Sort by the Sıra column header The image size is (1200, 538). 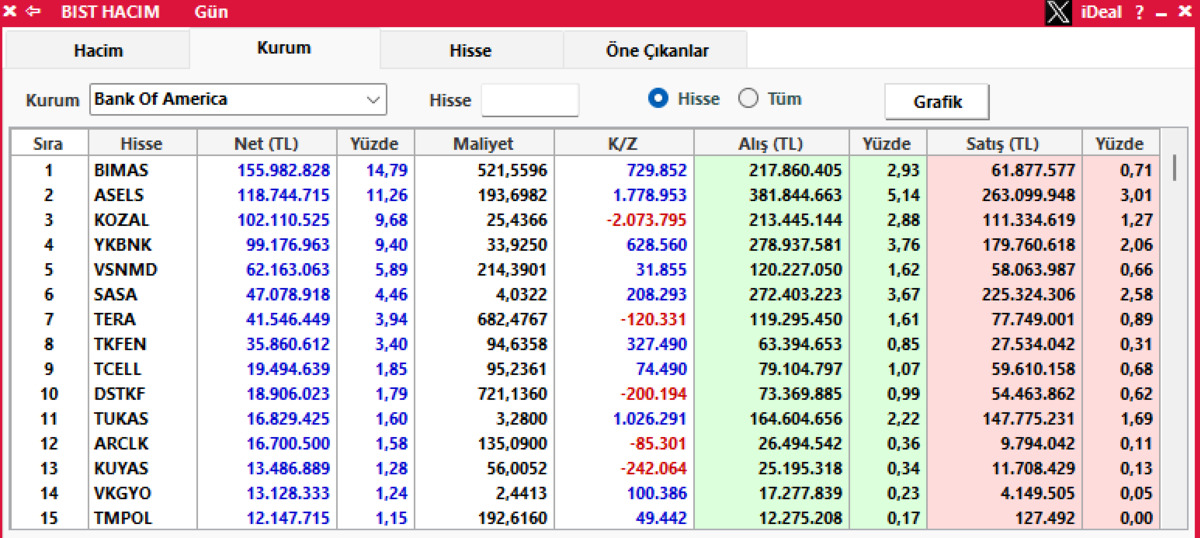pyautogui.click(x=49, y=144)
